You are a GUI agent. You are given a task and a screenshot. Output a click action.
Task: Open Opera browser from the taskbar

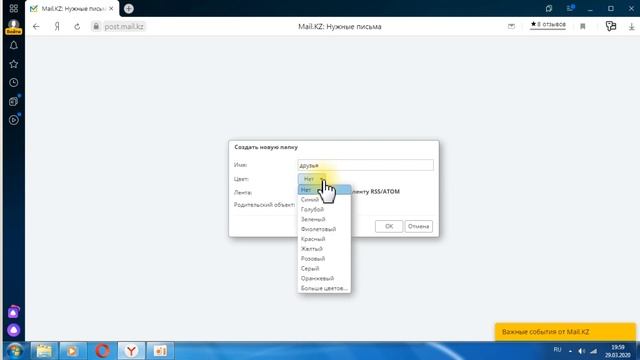pos(102,351)
